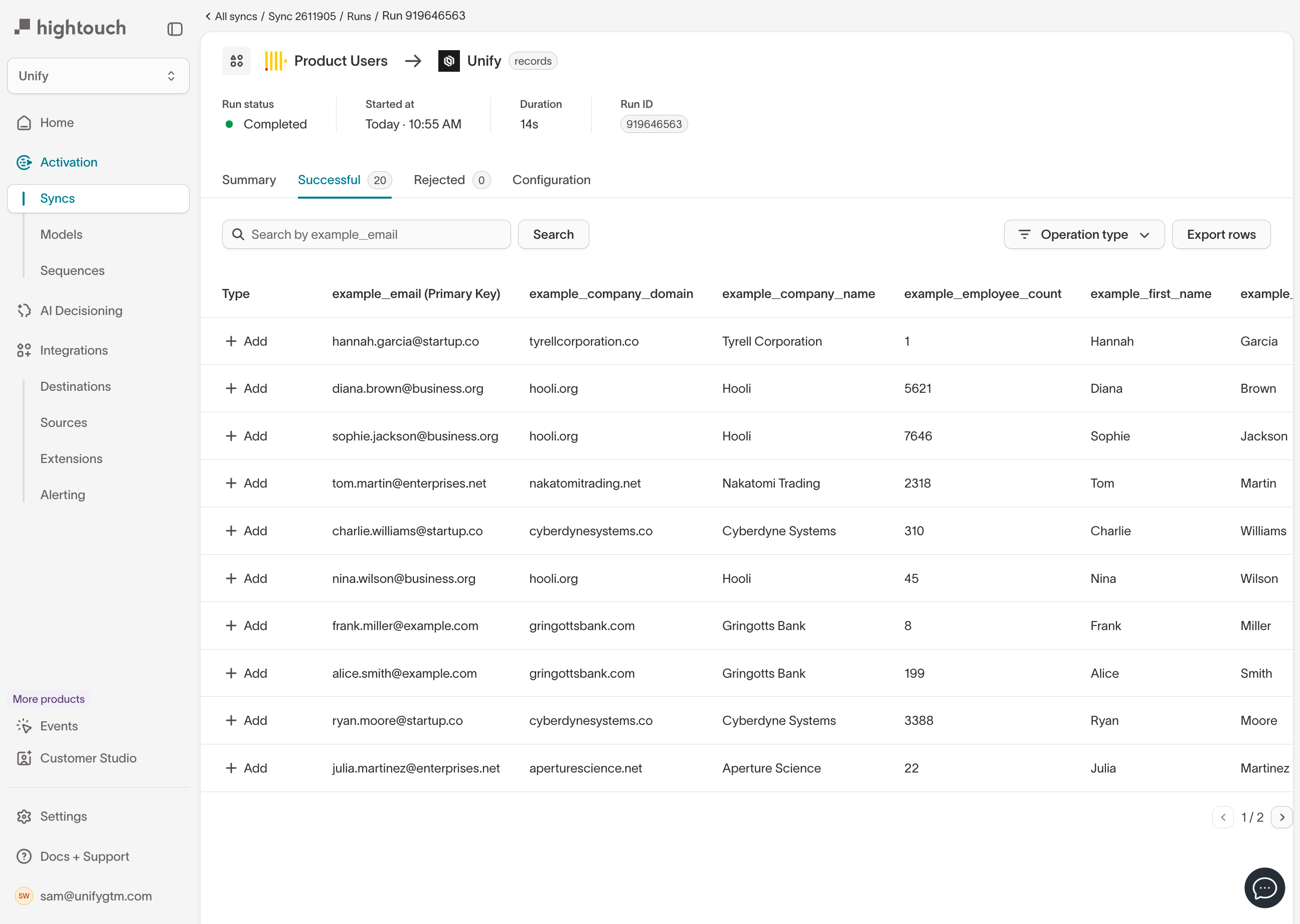Click the Hightouch logo

click(x=70, y=28)
